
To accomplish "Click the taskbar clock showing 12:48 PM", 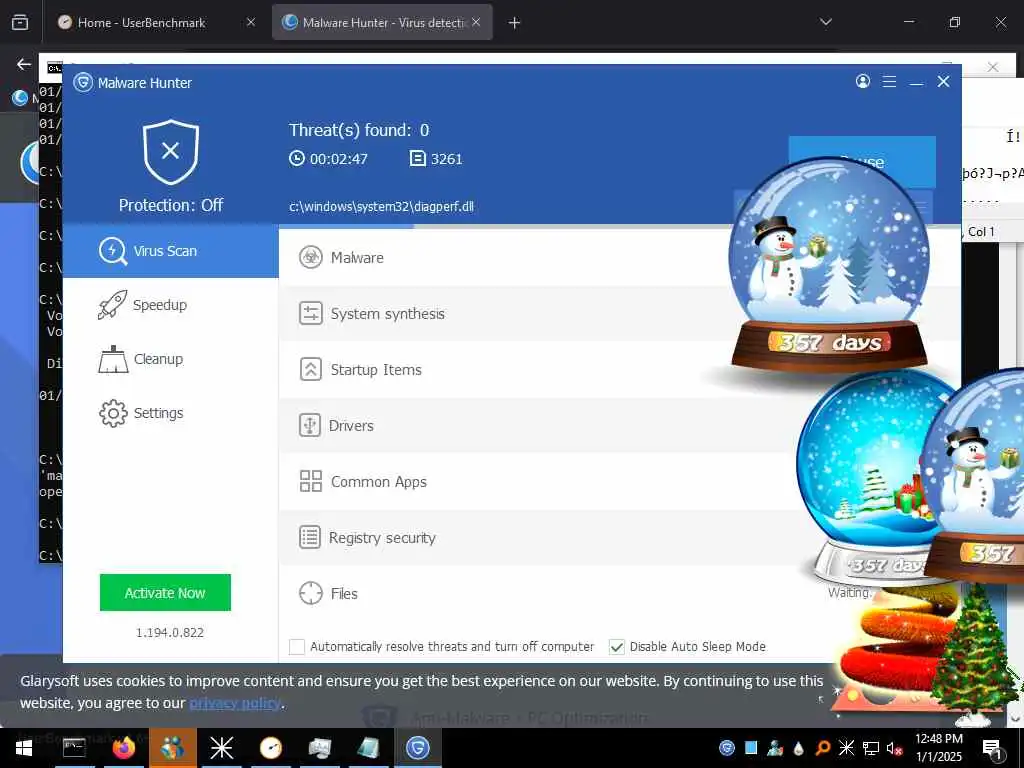I will [x=938, y=748].
